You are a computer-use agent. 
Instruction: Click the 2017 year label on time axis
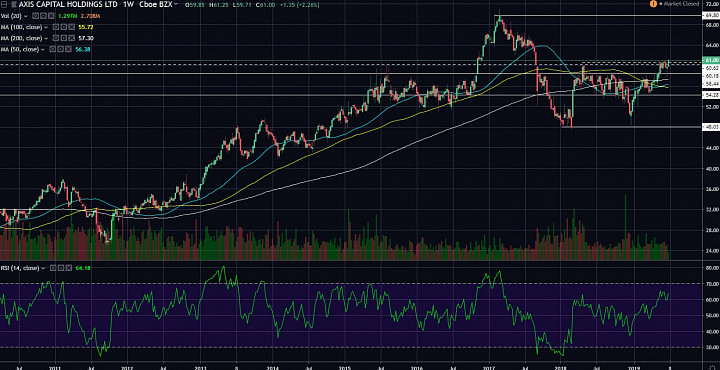pos(489,367)
